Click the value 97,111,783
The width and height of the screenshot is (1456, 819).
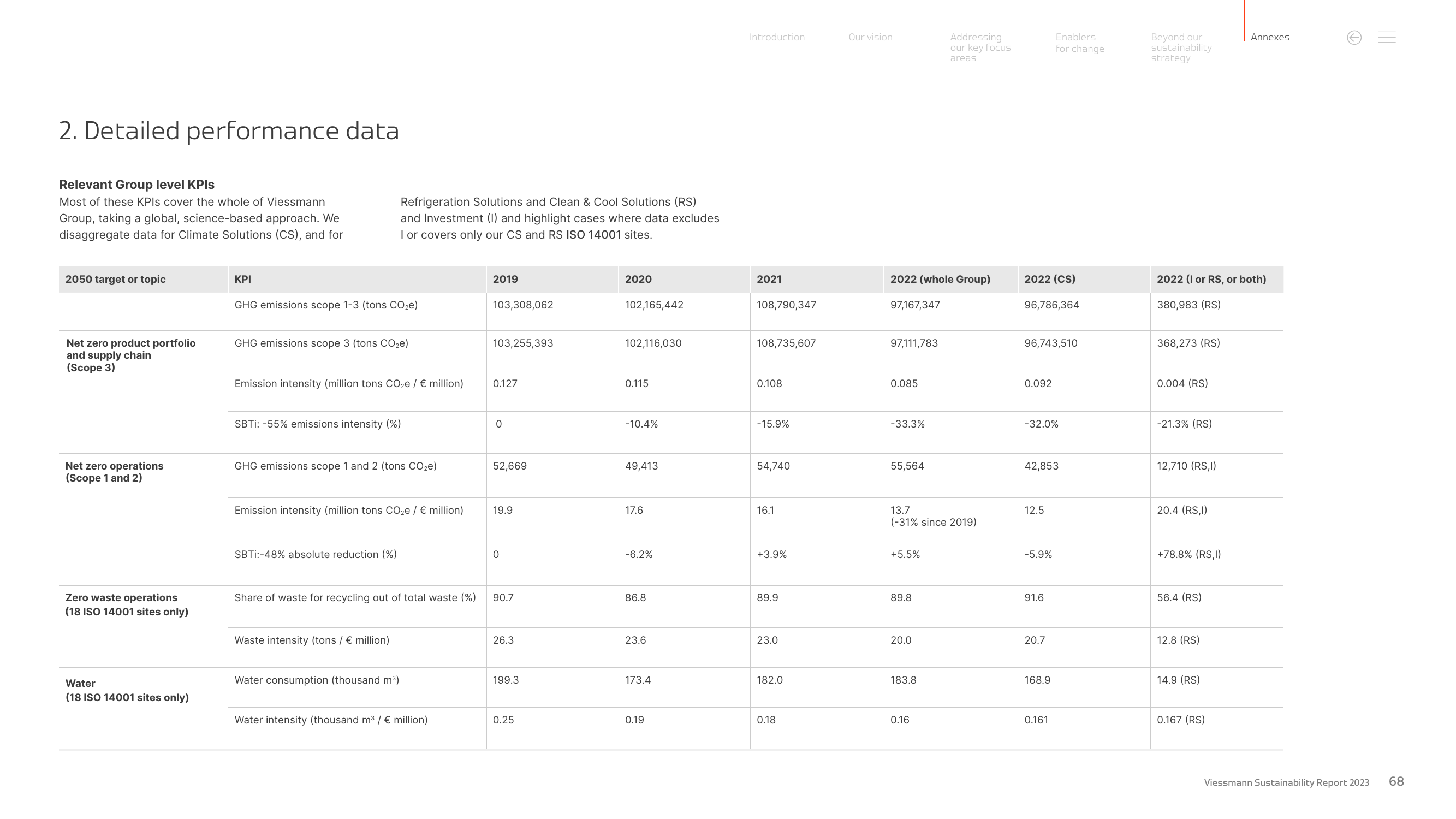(x=914, y=343)
